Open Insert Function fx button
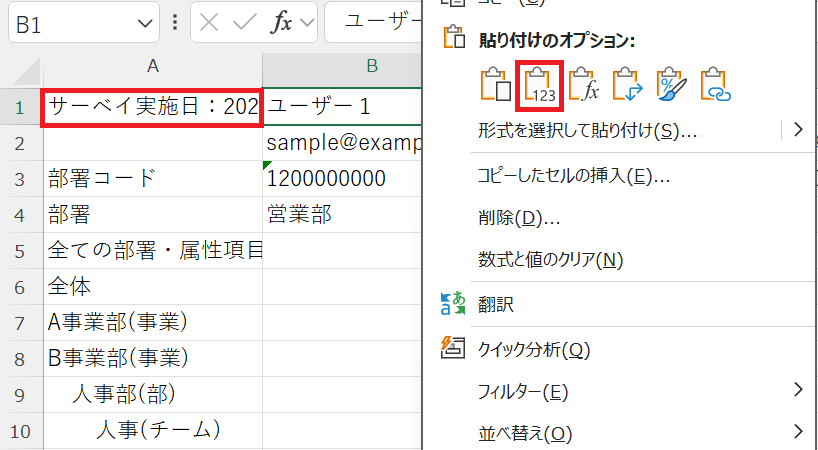Screen dimensions: 818x450 pos(281,22)
